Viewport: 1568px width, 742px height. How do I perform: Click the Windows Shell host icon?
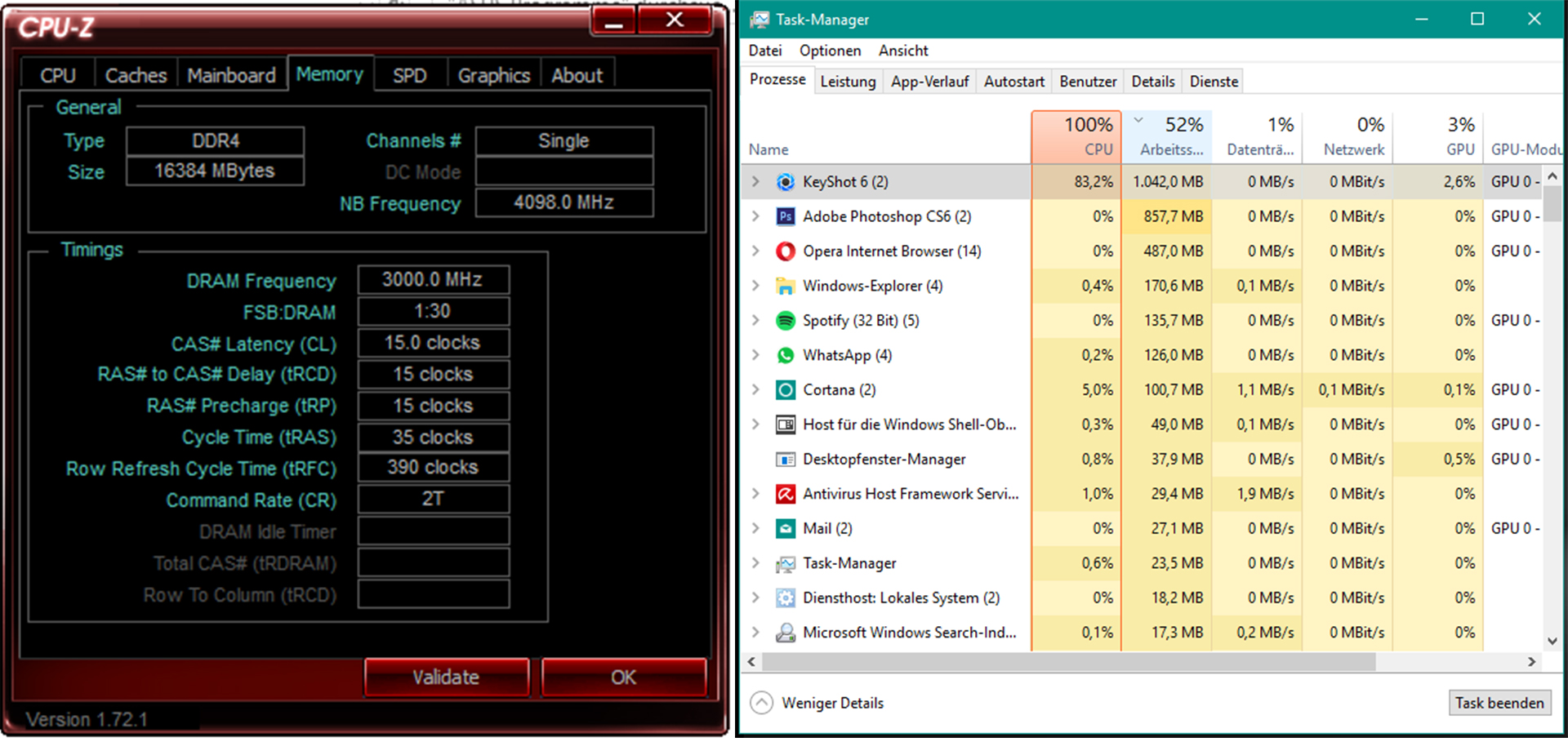(785, 424)
